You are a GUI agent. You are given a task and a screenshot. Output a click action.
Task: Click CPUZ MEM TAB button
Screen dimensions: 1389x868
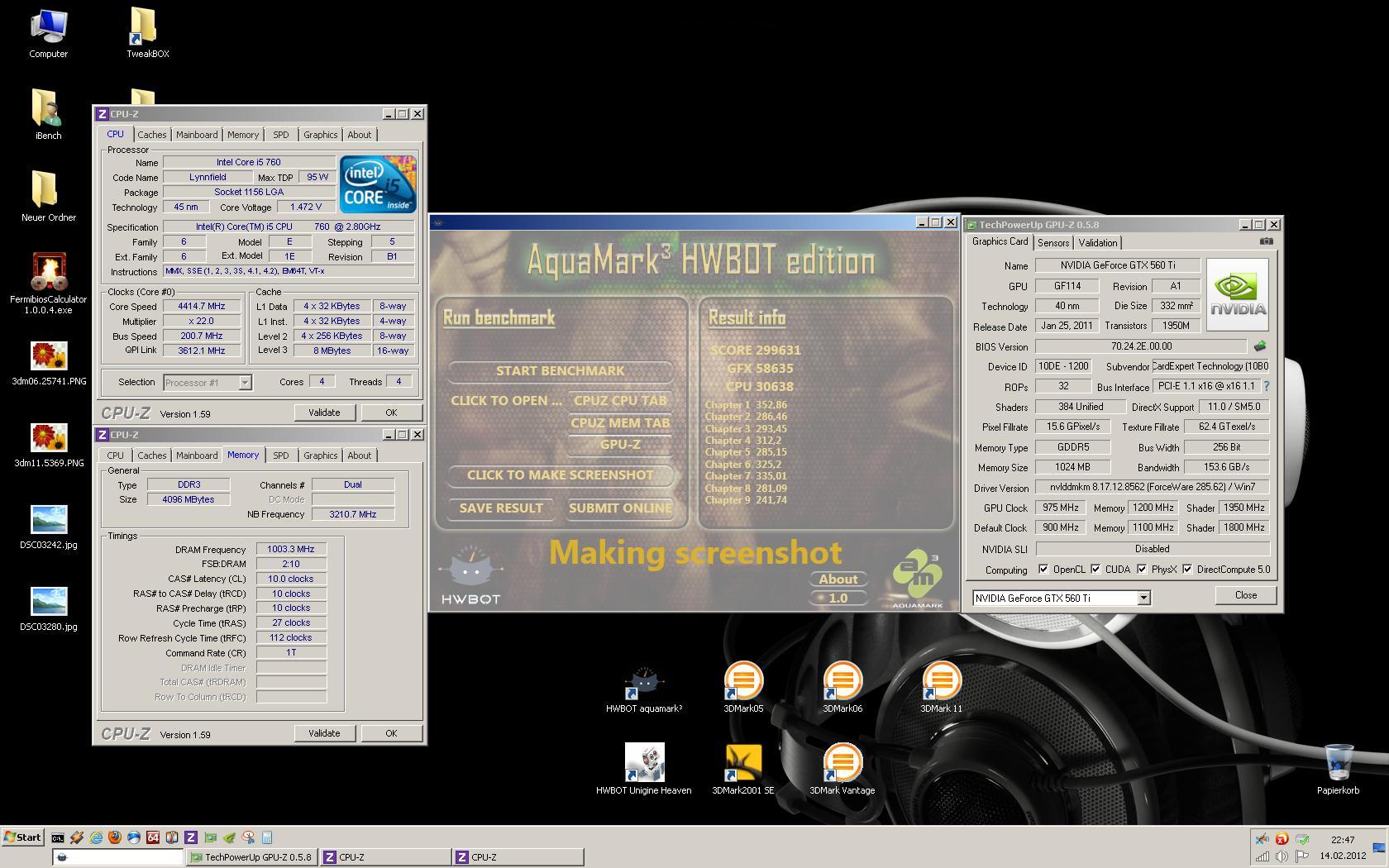[620, 422]
